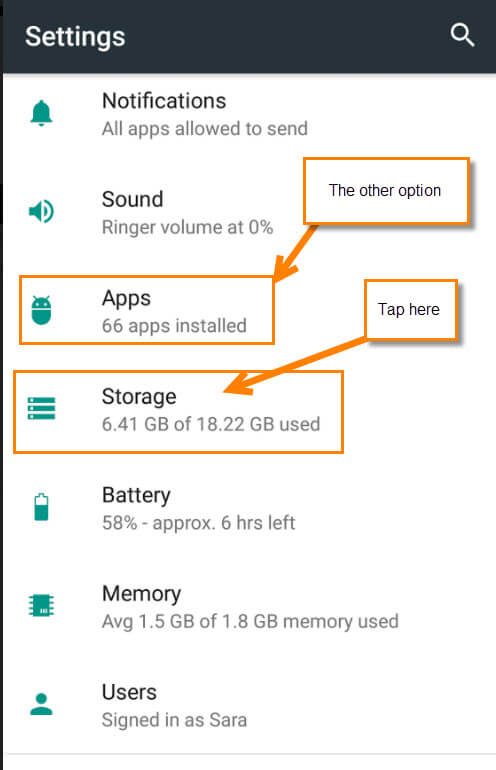This screenshot has height=770, width=496.
Task: Open the Users settings entry
Action: point(249,705)
